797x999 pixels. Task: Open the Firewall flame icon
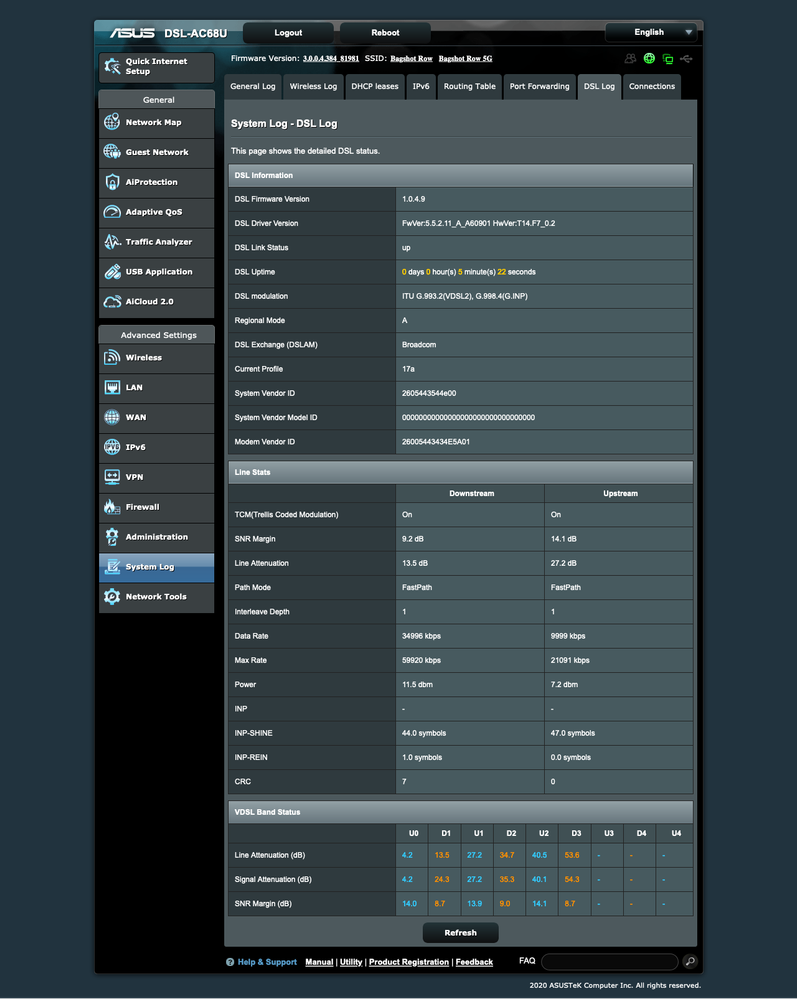[112, 507]
